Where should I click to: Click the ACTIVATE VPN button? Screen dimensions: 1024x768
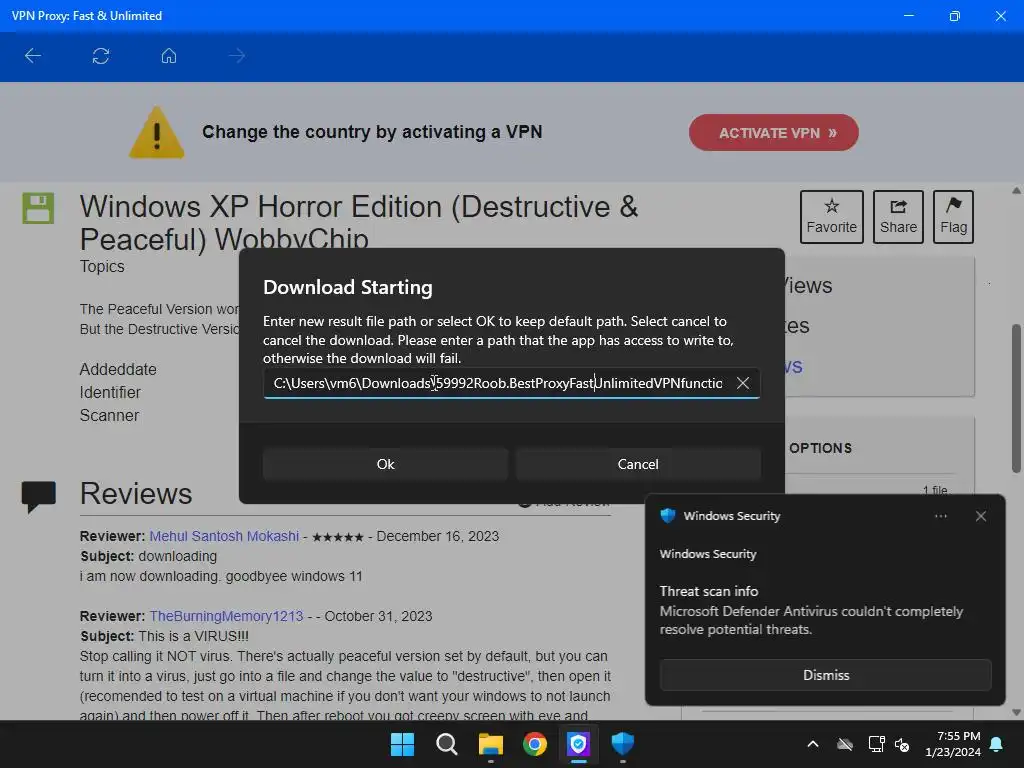pyautogui.click(x=774, y=133)
